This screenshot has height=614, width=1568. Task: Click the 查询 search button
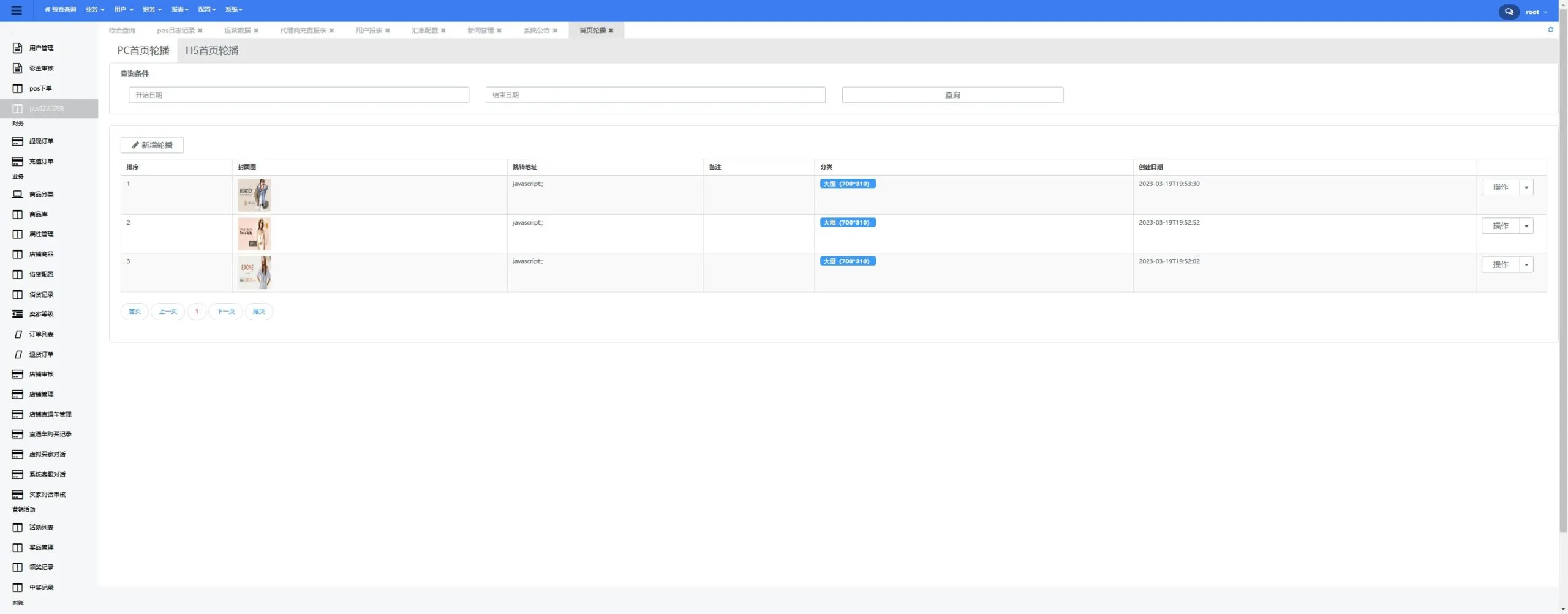[x=952, y=95]
